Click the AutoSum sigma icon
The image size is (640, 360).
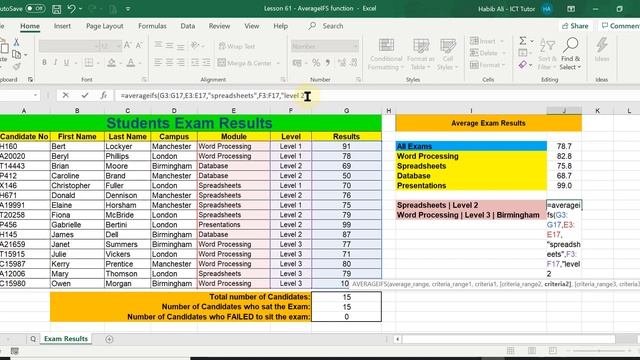523,40
